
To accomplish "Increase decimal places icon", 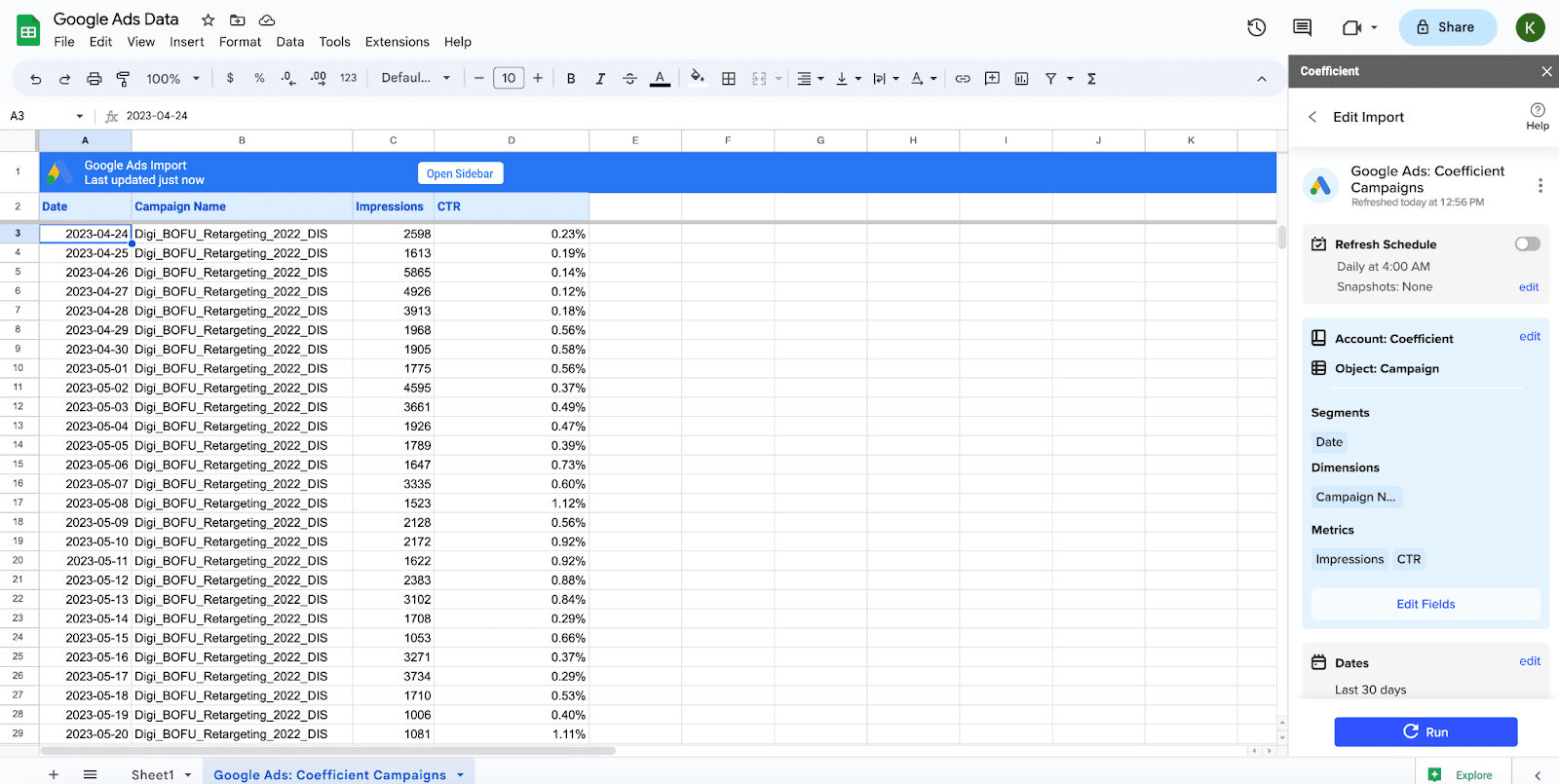I will click(x=319, y=78).
